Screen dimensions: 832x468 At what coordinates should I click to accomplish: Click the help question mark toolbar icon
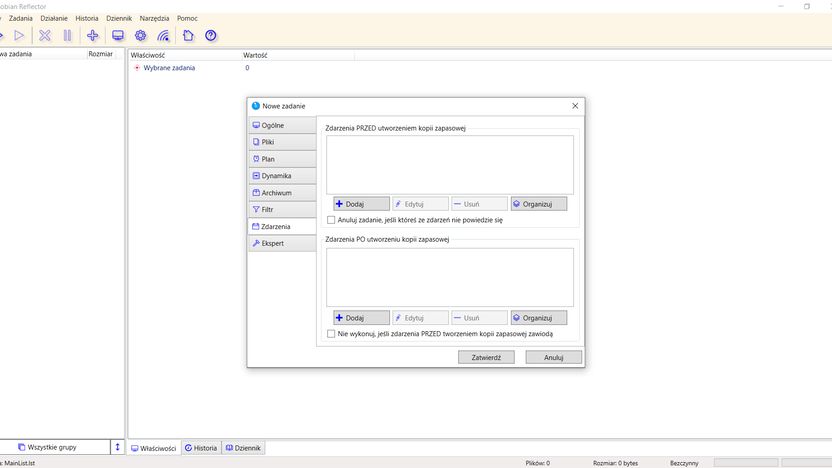point(211,36)
